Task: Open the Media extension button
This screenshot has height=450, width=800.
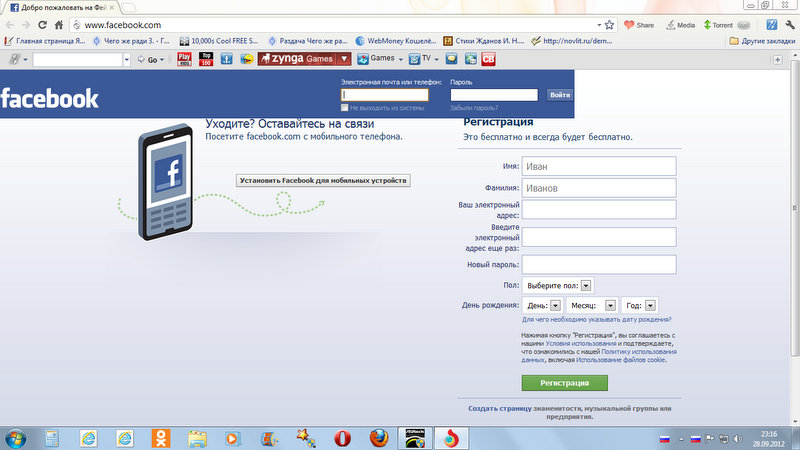Action: [681, 24]
